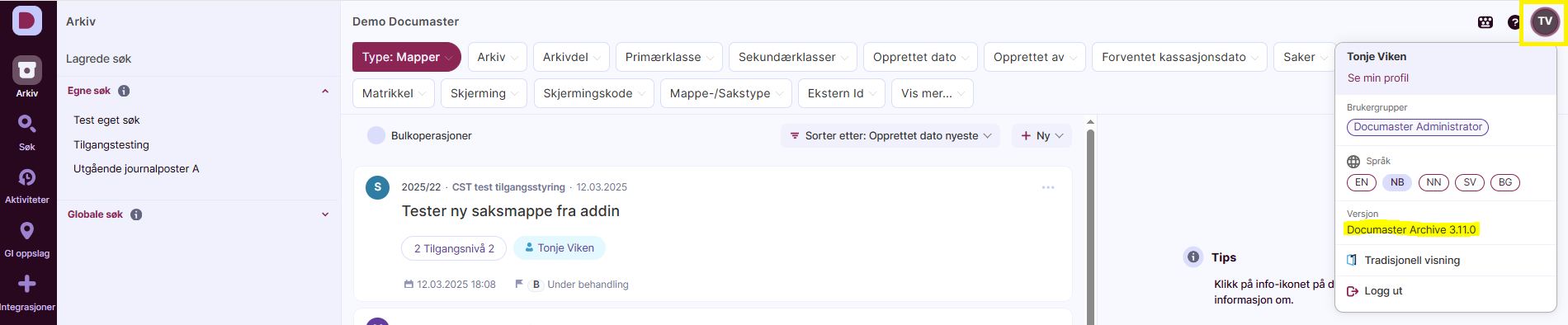This screenshot has width=1568, height=325.
Task: Click the Ny button
Action: (1041, 135)
